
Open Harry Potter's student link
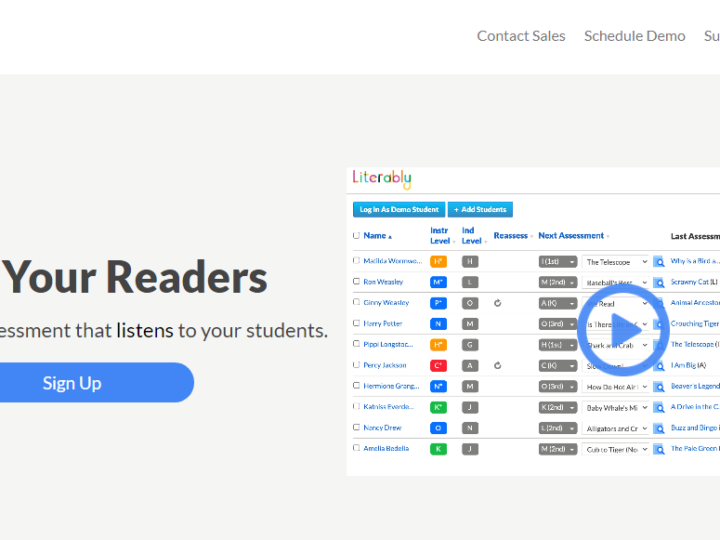point(382,324)
